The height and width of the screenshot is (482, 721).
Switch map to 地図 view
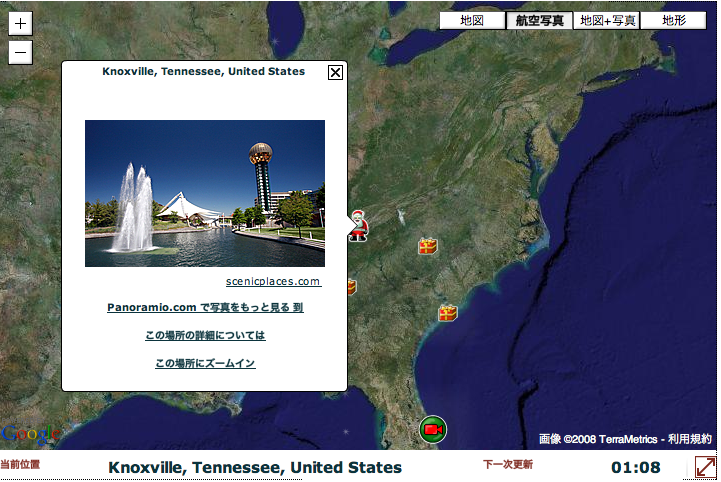point(472,20)
